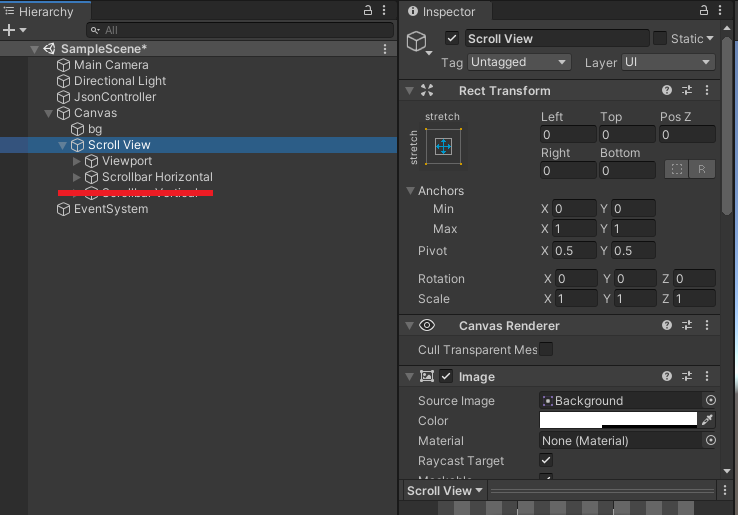Image resolution: width=738 pixels, height=515 pixels.
Task: Click the Main Camera cube icon
Action: pos(63,65)
